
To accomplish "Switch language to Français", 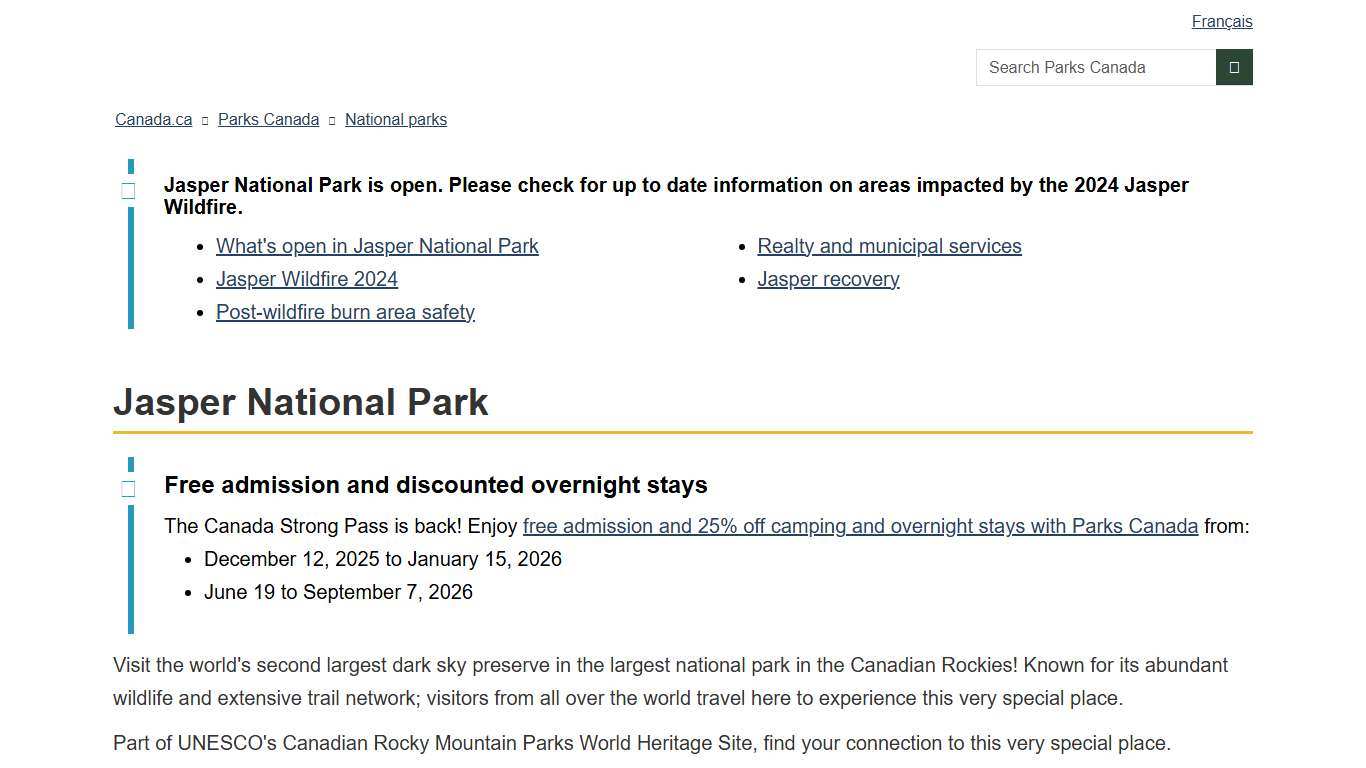I will 1221,22.
